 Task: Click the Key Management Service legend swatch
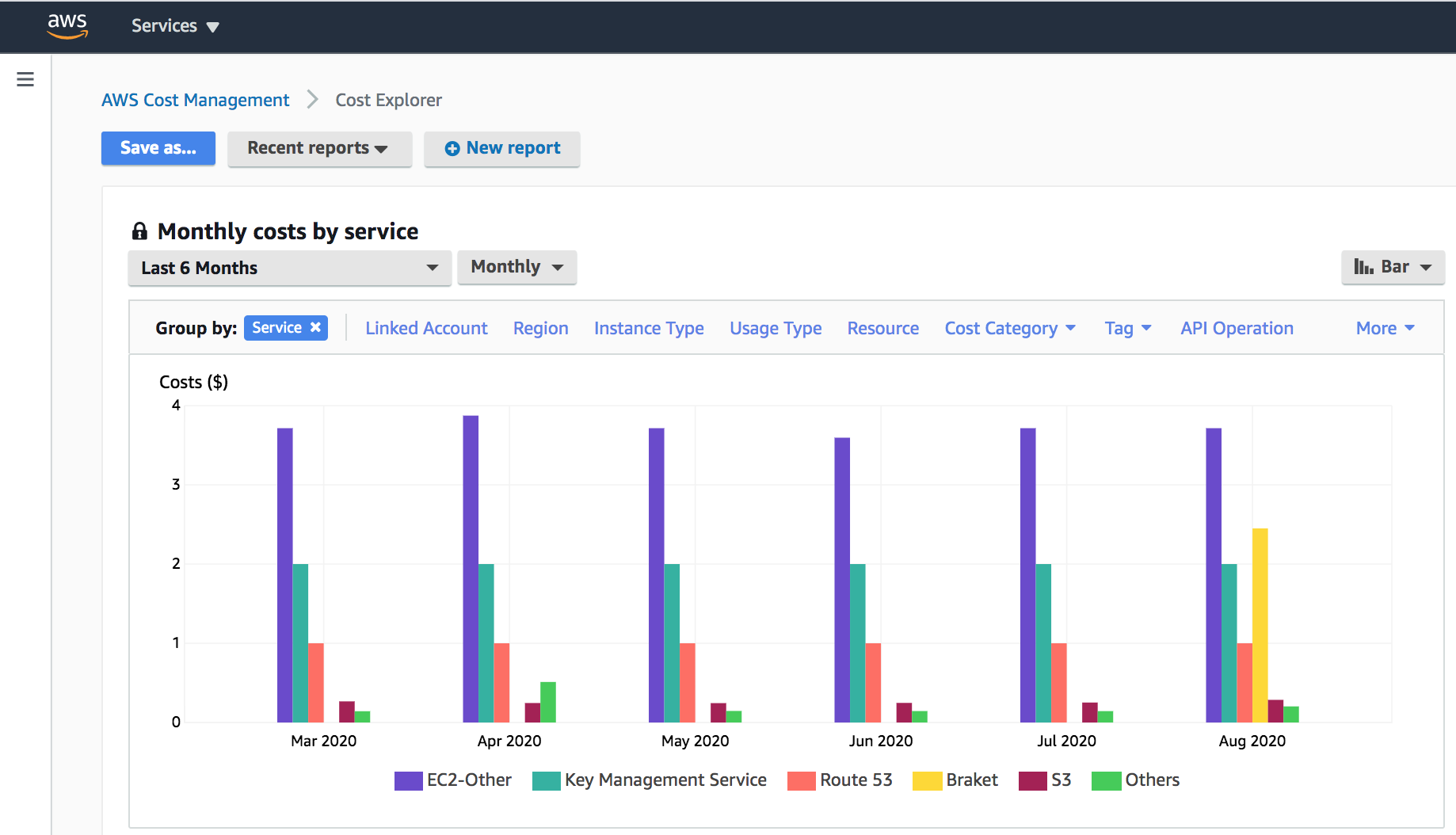tap(546, 780)
